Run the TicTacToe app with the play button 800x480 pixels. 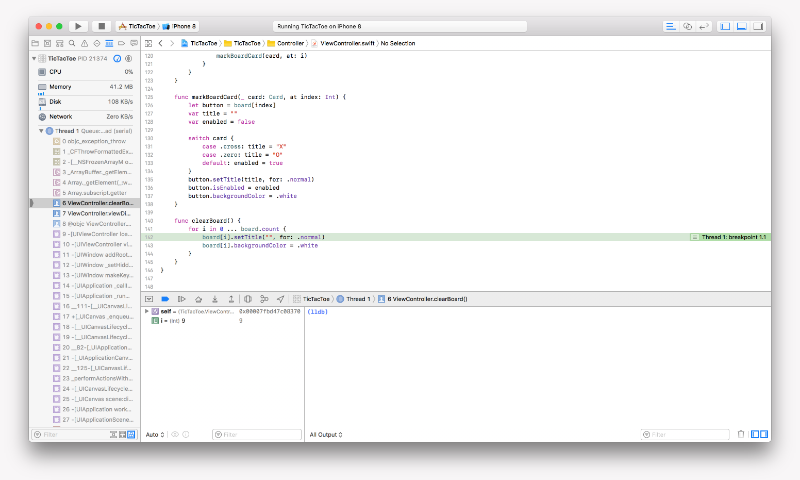tap(78, 26)
